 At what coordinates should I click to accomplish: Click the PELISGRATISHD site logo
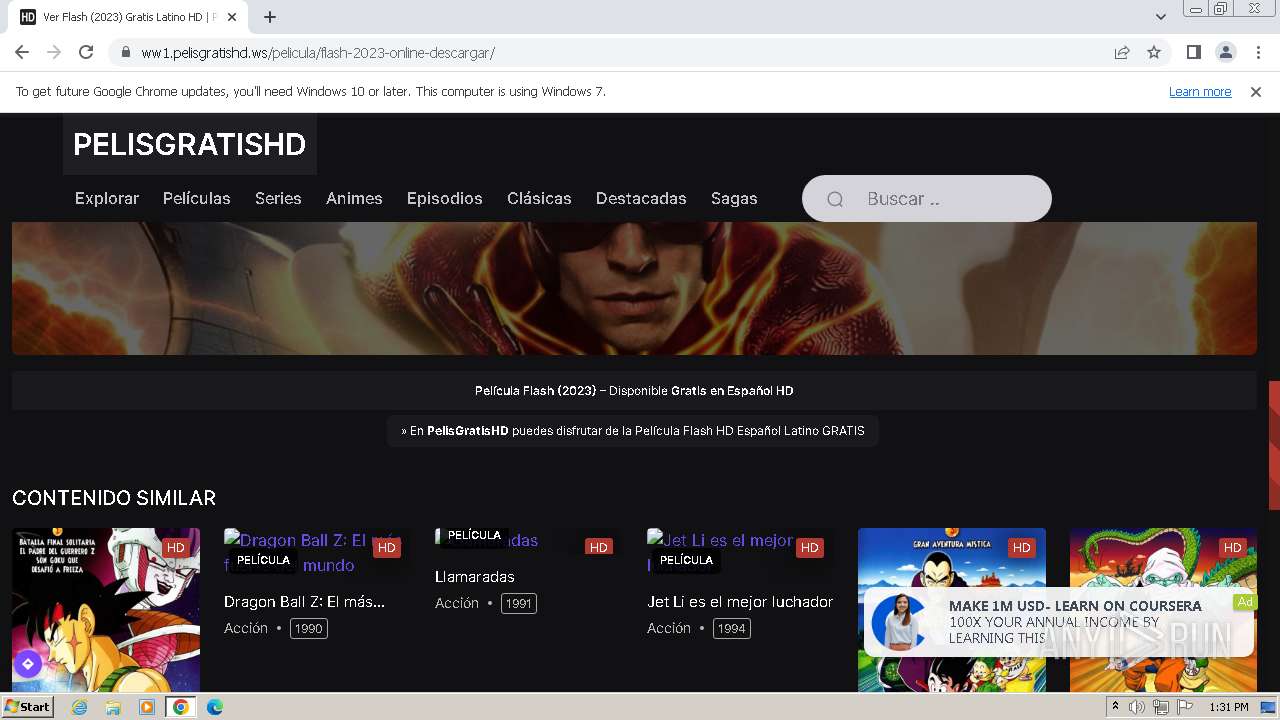[x=189, y=144]
